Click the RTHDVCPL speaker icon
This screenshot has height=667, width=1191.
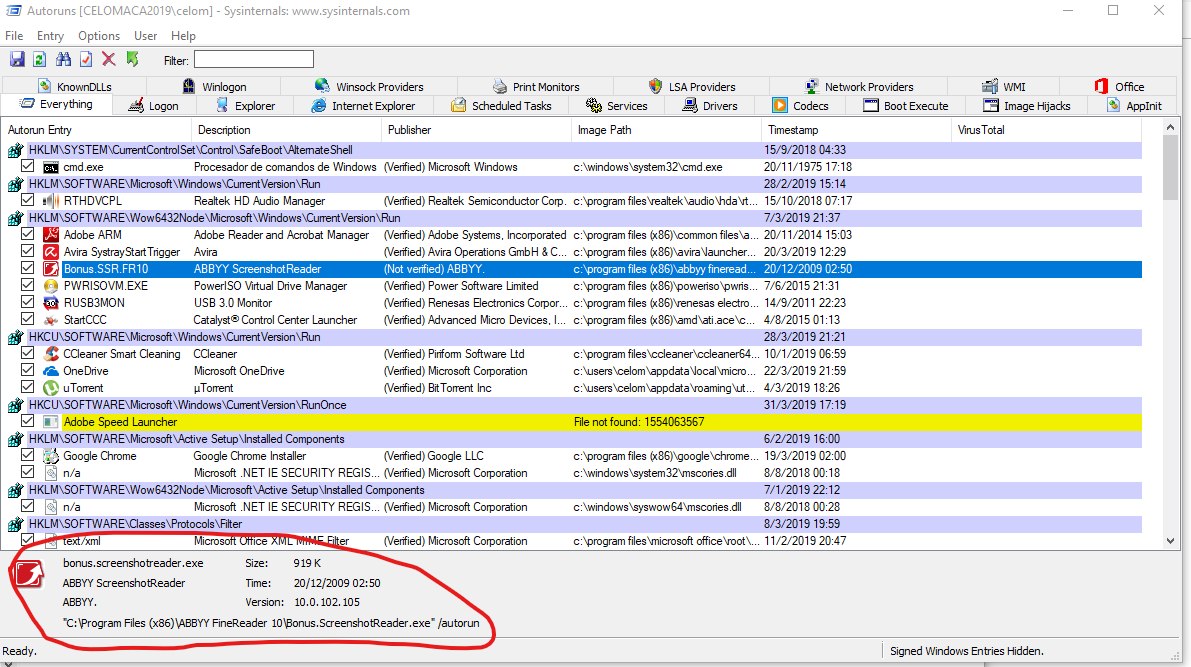(51, 201)
